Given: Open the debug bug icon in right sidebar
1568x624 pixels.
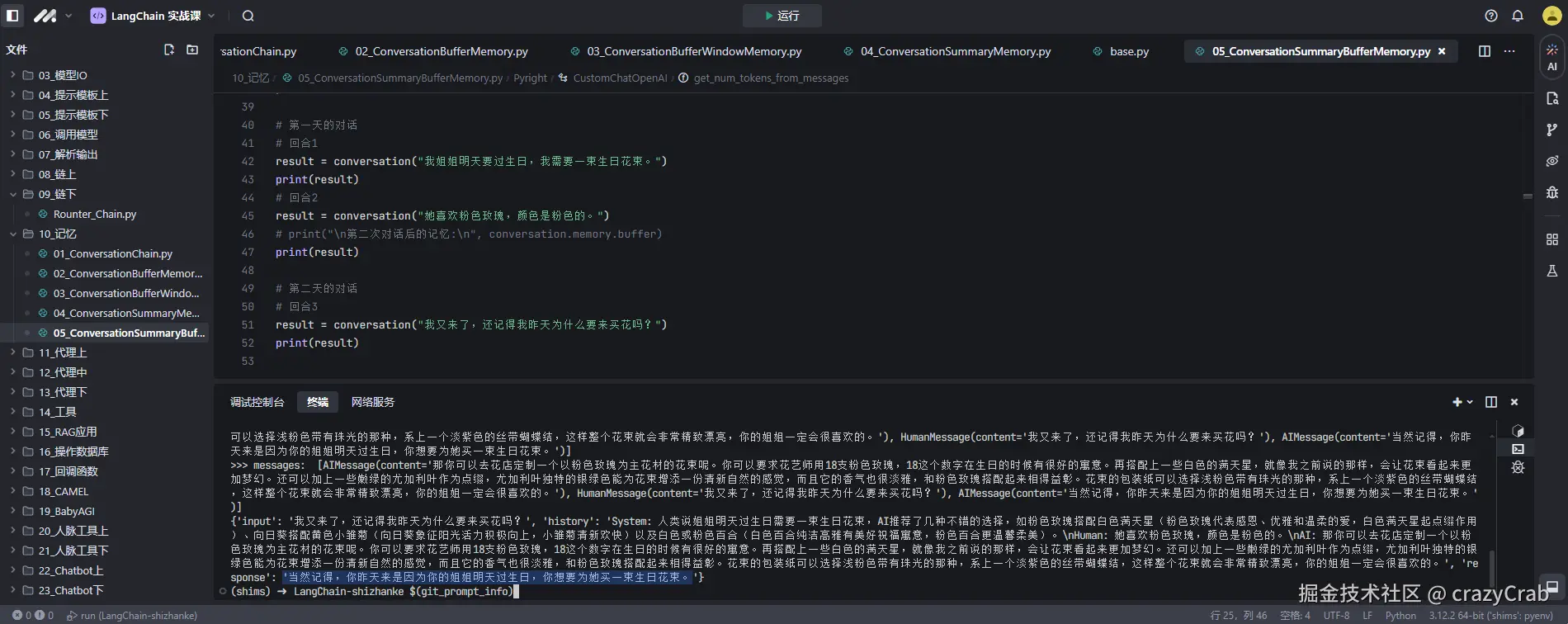Looking at the screenshot, I should (x=1551, y=192).
